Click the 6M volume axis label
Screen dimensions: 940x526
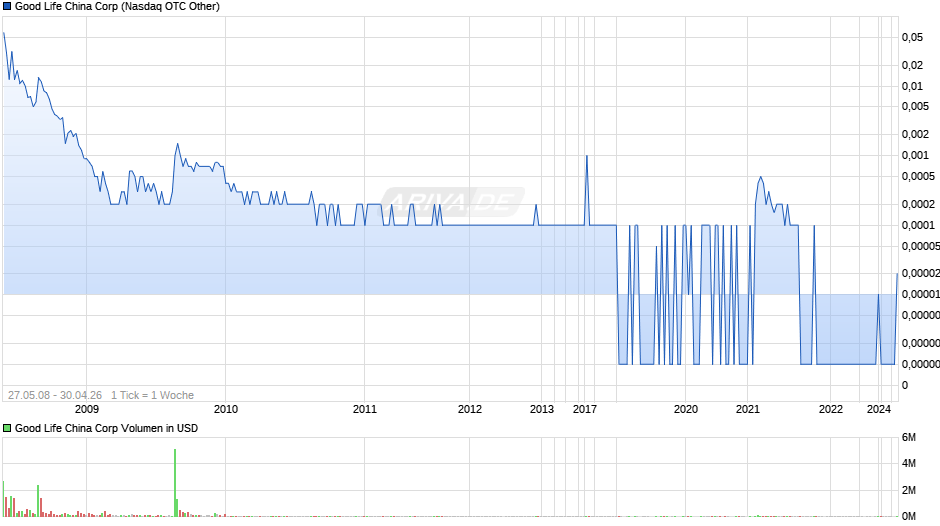909,438
